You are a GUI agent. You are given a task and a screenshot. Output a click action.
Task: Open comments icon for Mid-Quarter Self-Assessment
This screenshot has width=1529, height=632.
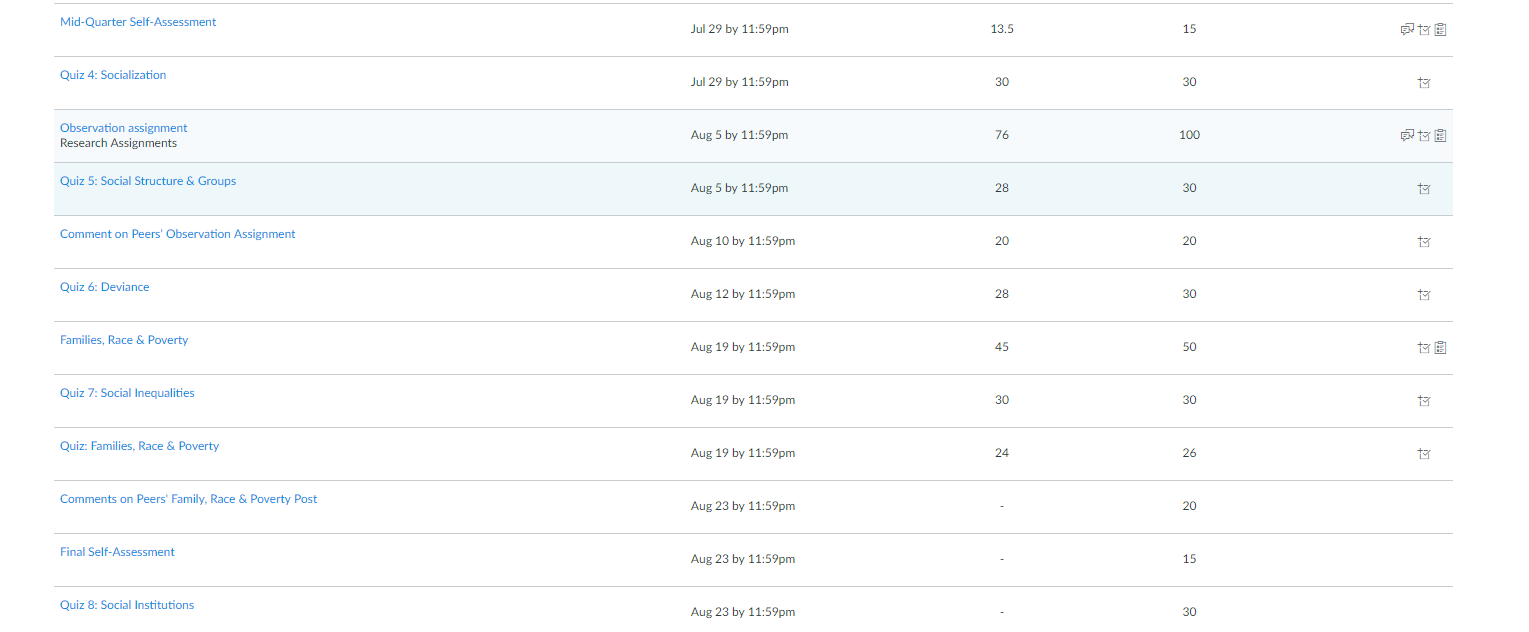[x=1407, y=30]
